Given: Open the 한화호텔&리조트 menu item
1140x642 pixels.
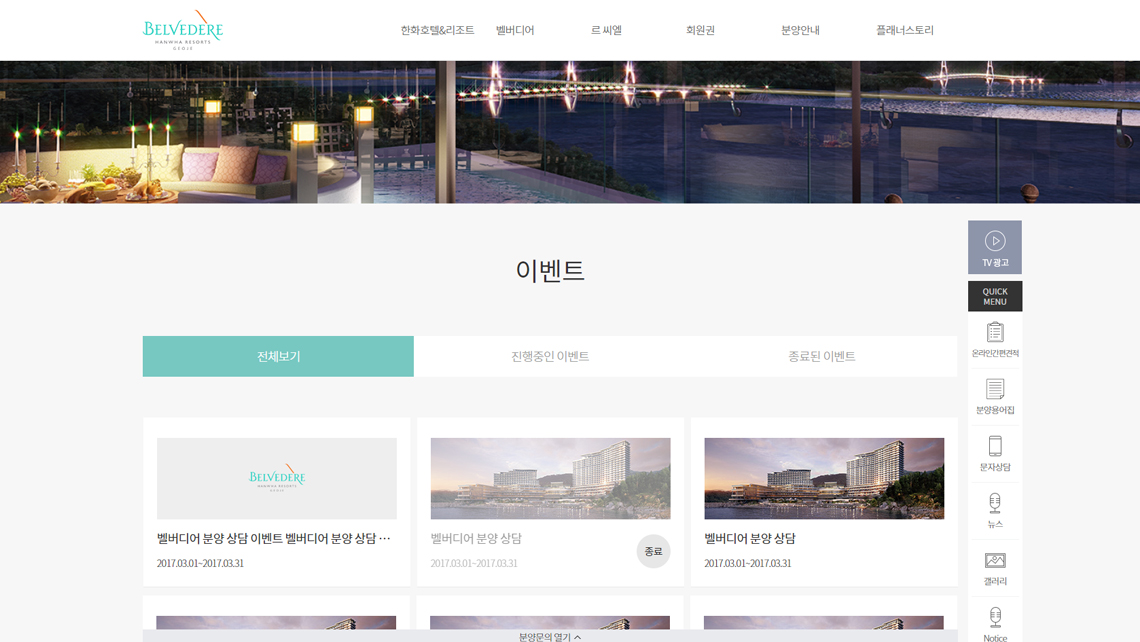Looking at the screenshot, I should (x=437, y=30).
